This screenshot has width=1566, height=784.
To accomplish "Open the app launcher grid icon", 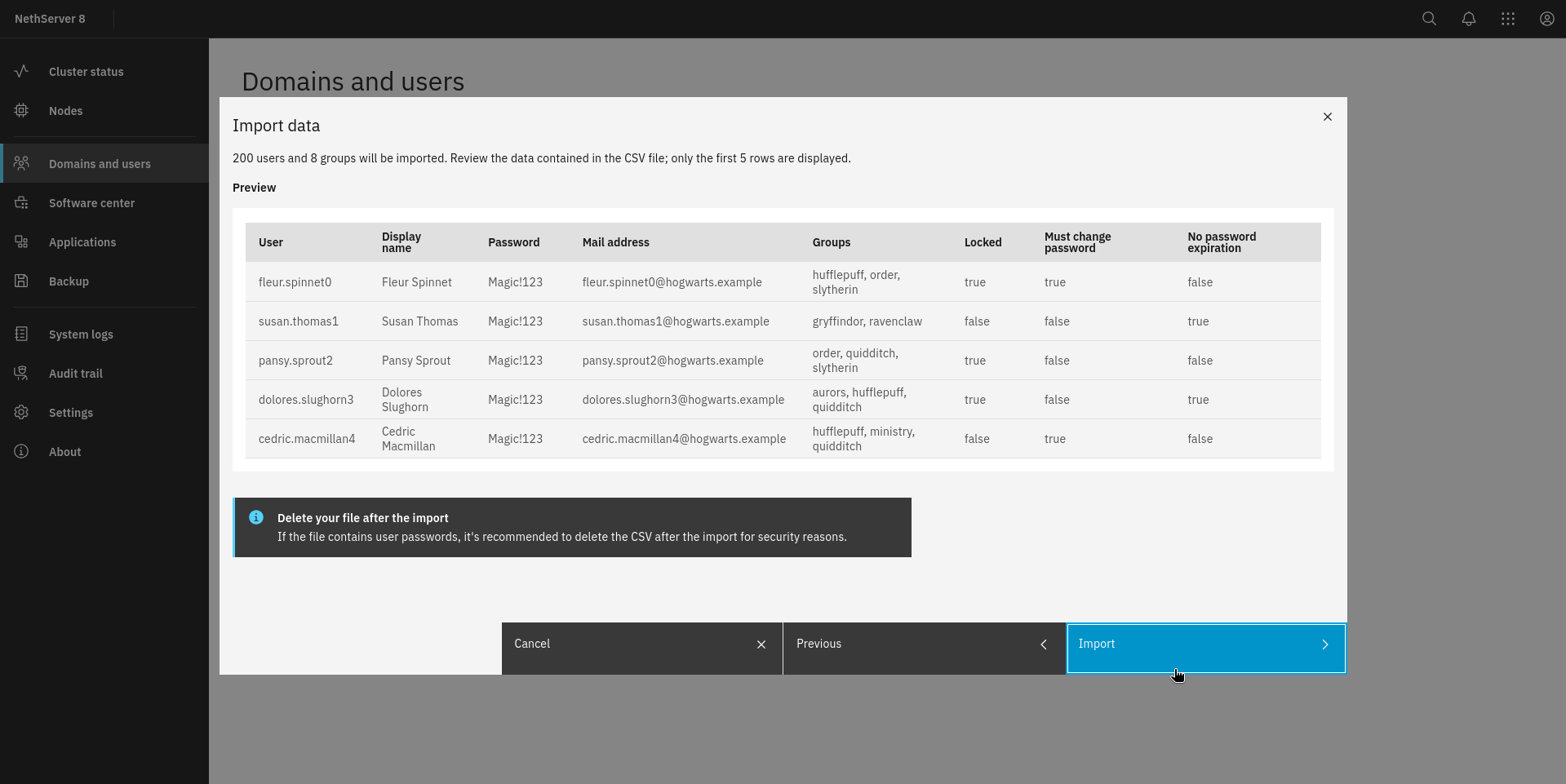I will click(1507, 19).
